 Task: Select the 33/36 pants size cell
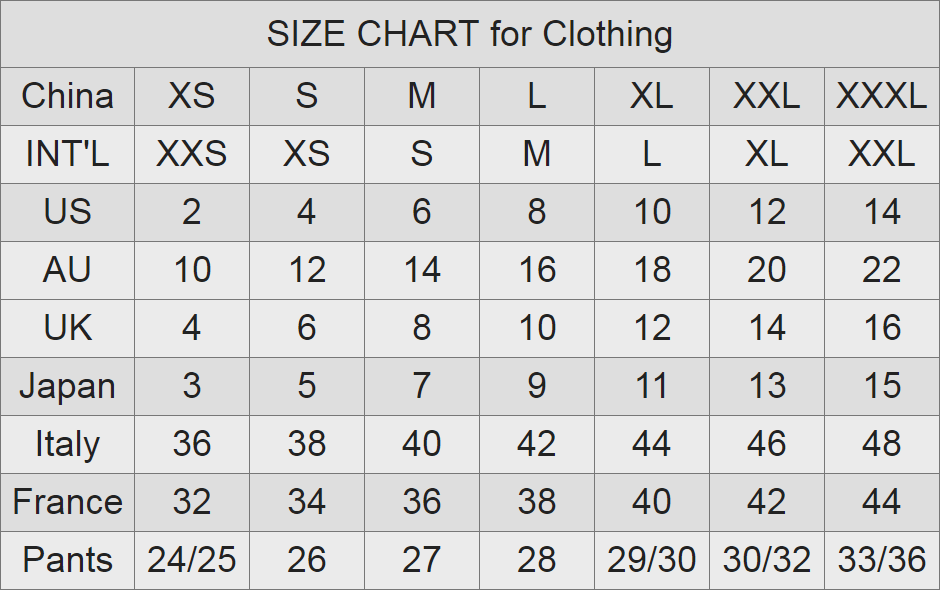point(881,561)
